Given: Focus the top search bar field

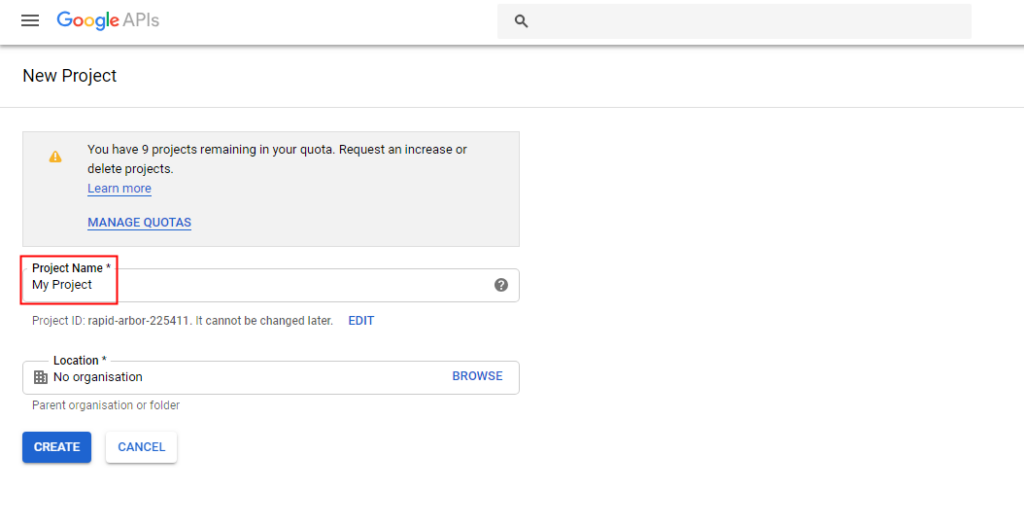Looking at the screenshot, I should click(x=734, y=21).
